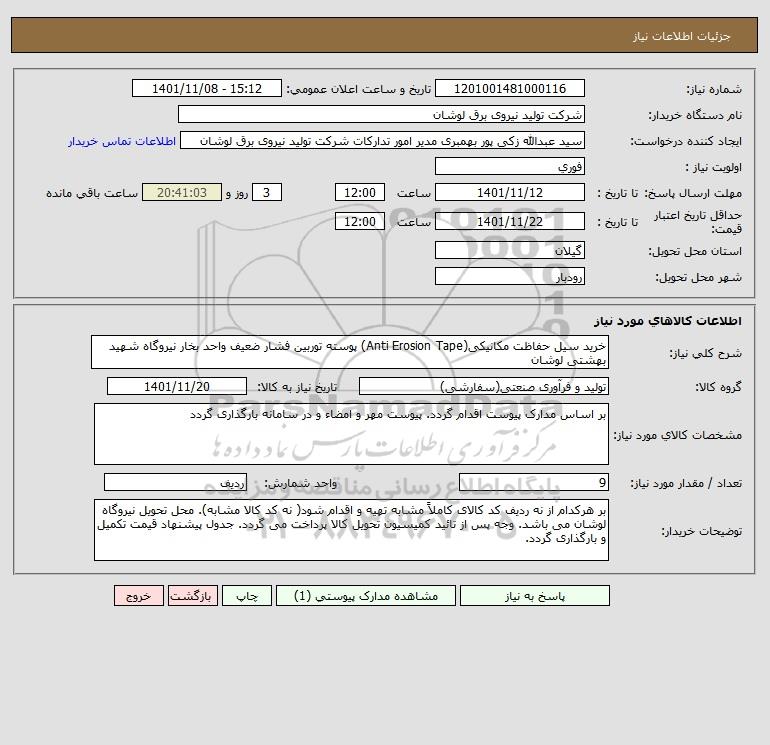Click the ایجاد کننده درخواست label
Image resolution: width=770 pixels, height=745 pixels.
(x=686, y=141)
